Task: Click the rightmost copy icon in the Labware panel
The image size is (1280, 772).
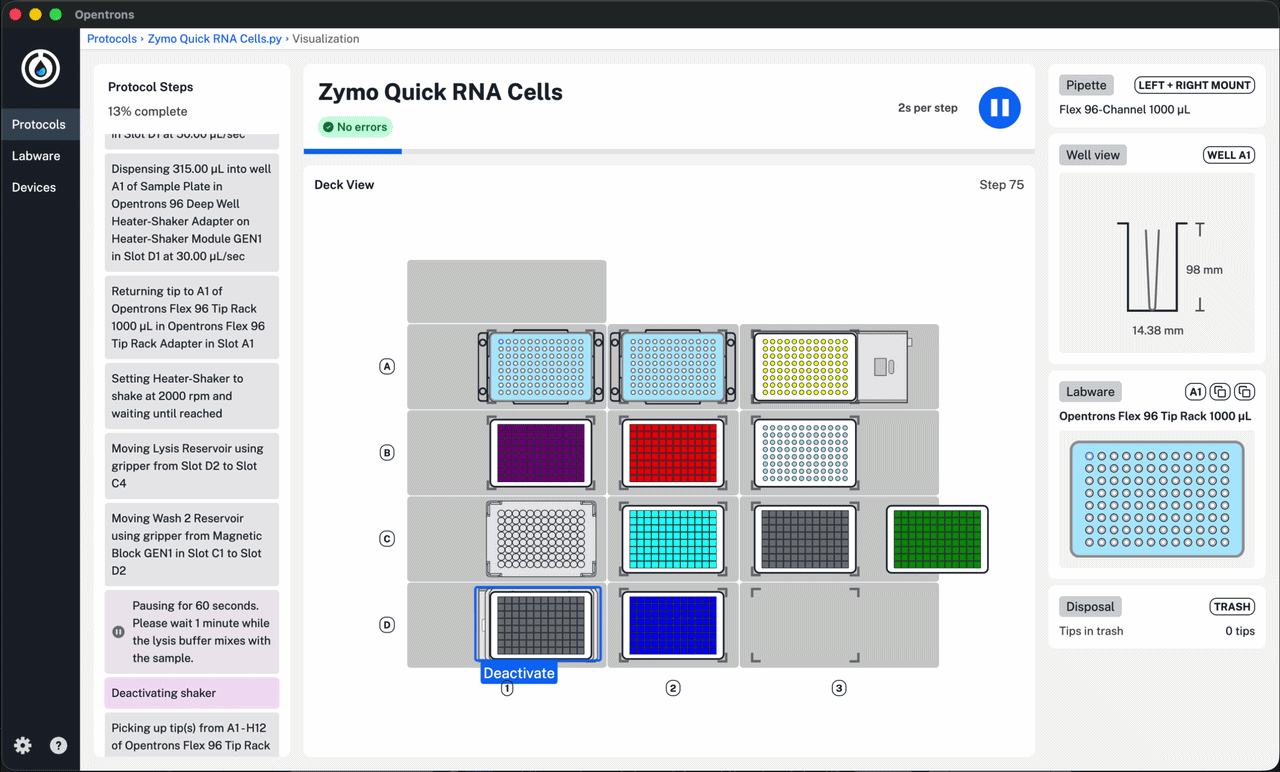Action: 1244,392
